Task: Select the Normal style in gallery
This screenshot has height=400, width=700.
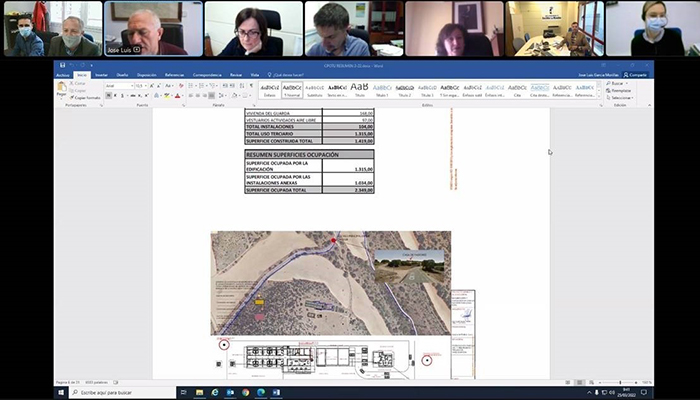Action: 292,89
